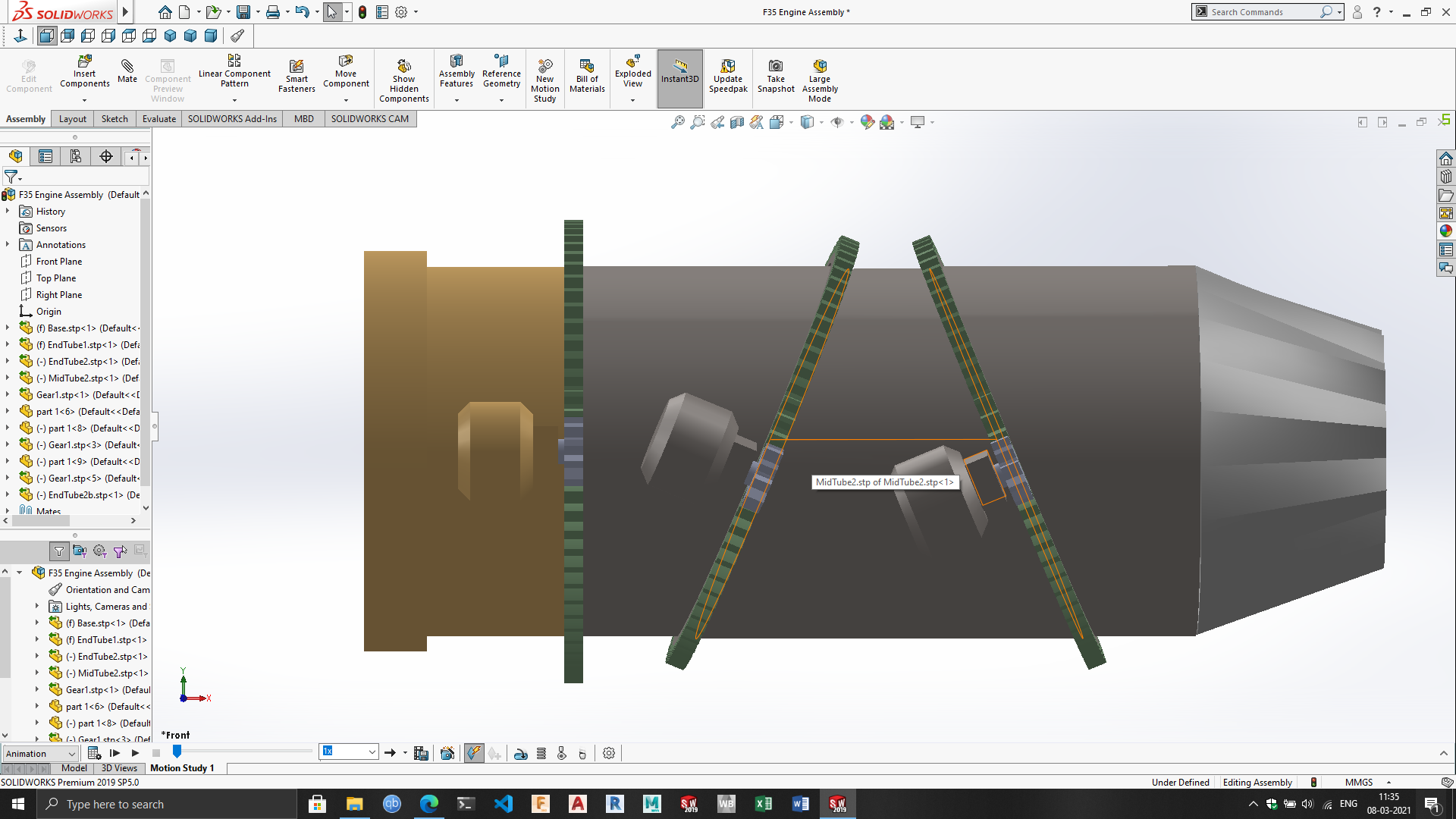Click the Edit Appearance icon
The height and width of the screenshot is (819, 1456).
[x=868, y=122]
